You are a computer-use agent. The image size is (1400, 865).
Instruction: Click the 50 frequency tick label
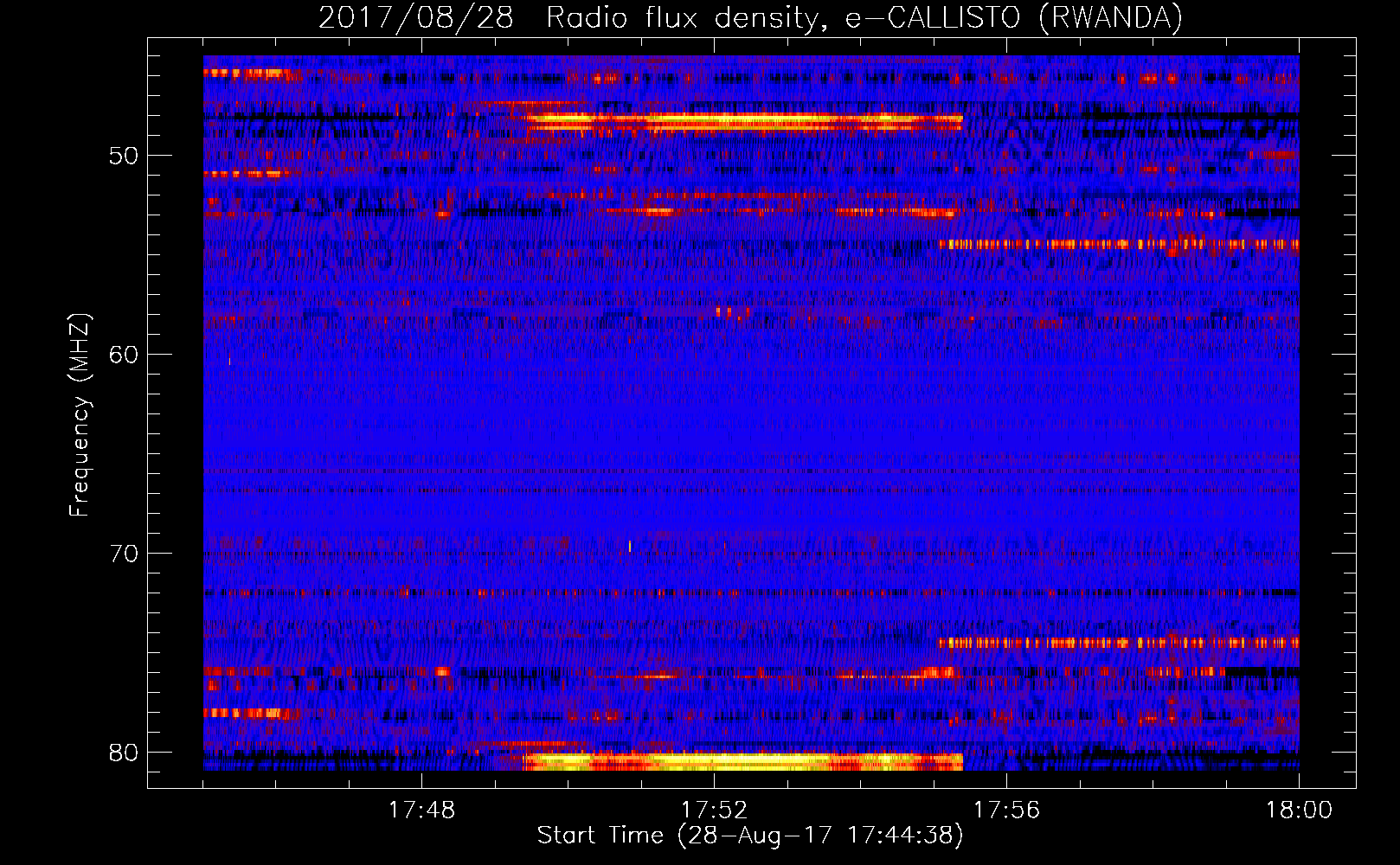coord(124,157)
